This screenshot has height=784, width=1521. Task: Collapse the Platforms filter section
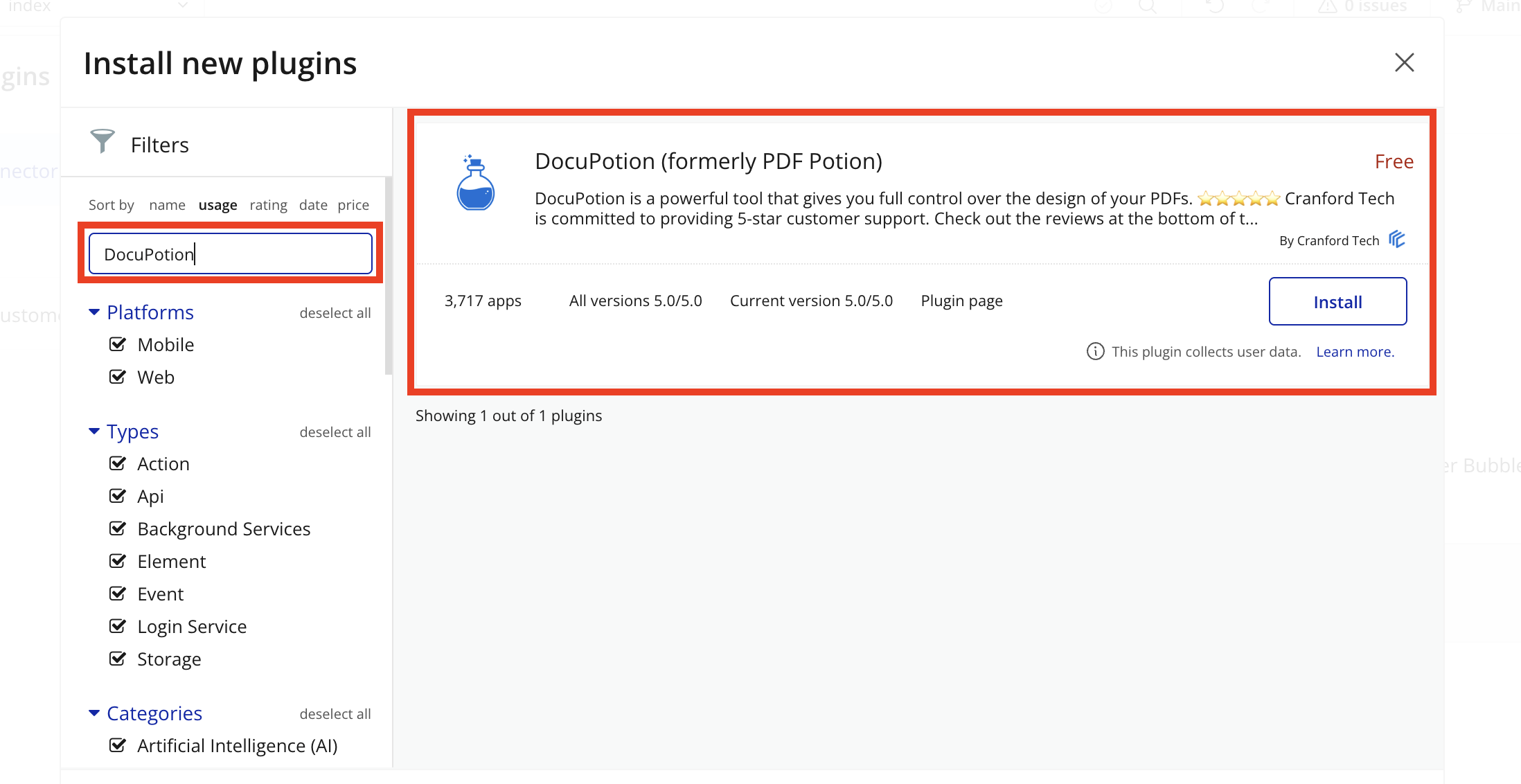click(x=94, y=312)
